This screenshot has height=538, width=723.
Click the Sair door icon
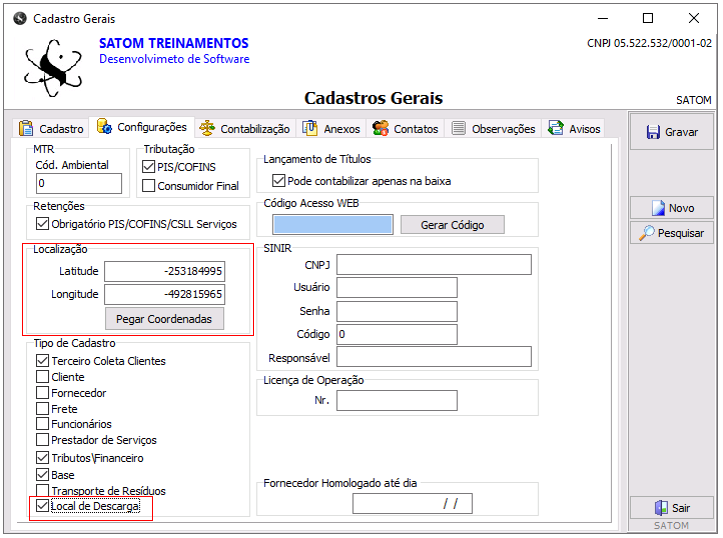(660, 508)
